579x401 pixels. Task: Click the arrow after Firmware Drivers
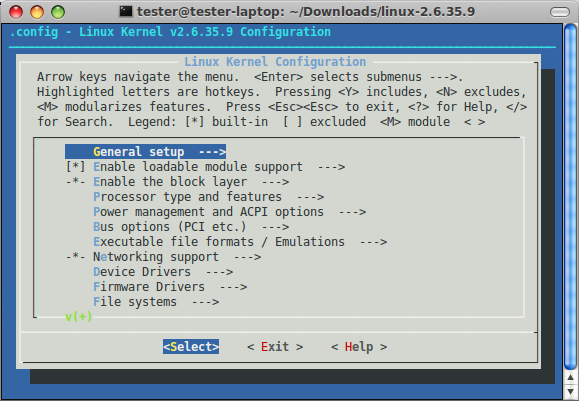pyautogui.click(x=233, y=287)
